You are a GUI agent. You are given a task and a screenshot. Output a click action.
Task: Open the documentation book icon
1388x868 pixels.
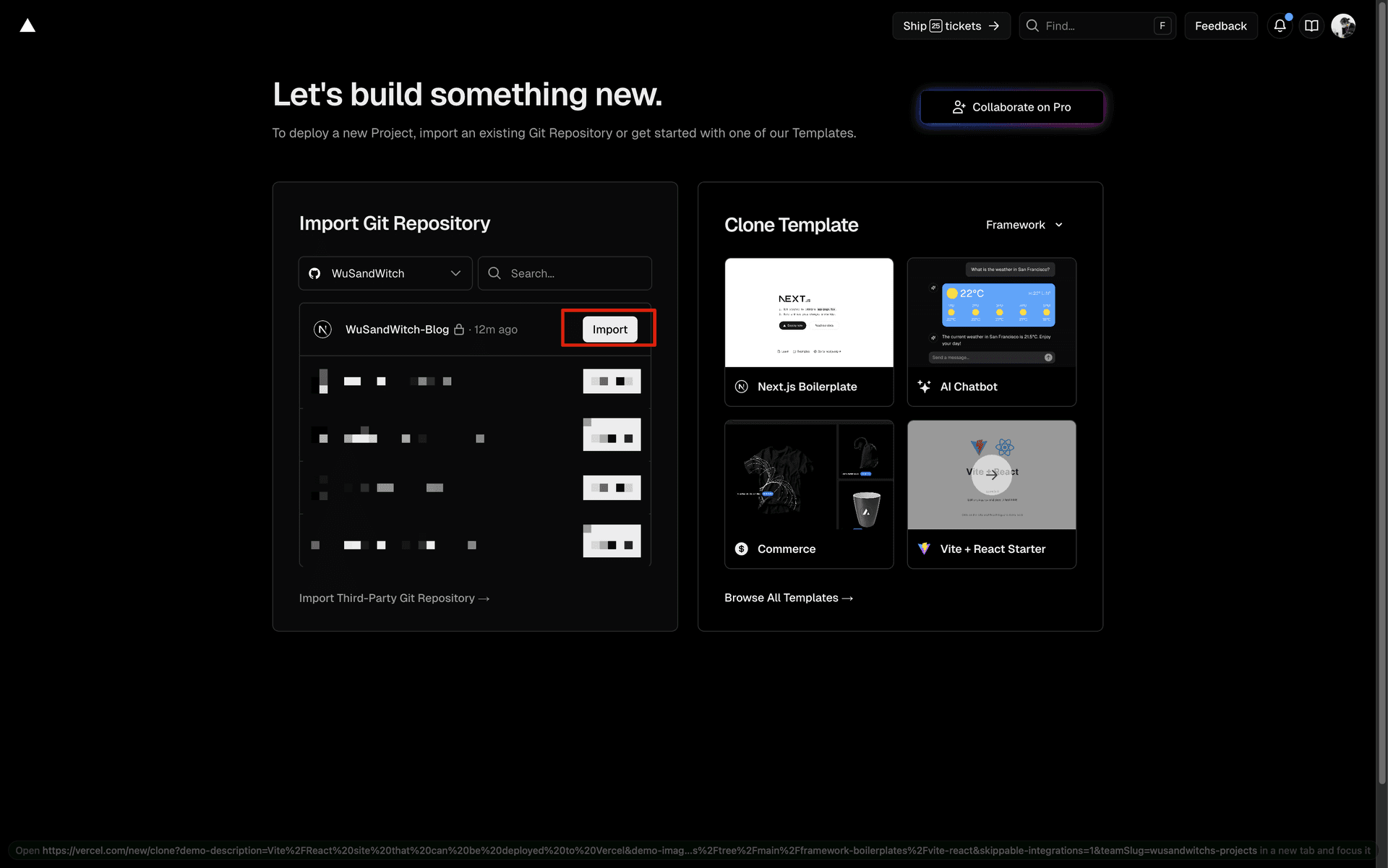pos(1311,26)
